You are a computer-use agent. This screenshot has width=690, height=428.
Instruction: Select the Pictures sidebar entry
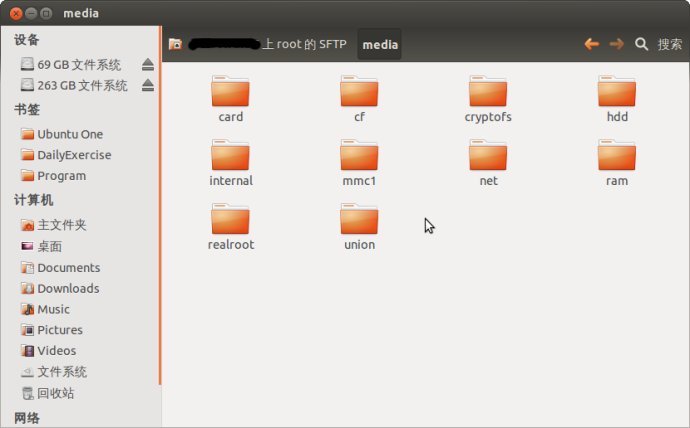click(60, 330)
